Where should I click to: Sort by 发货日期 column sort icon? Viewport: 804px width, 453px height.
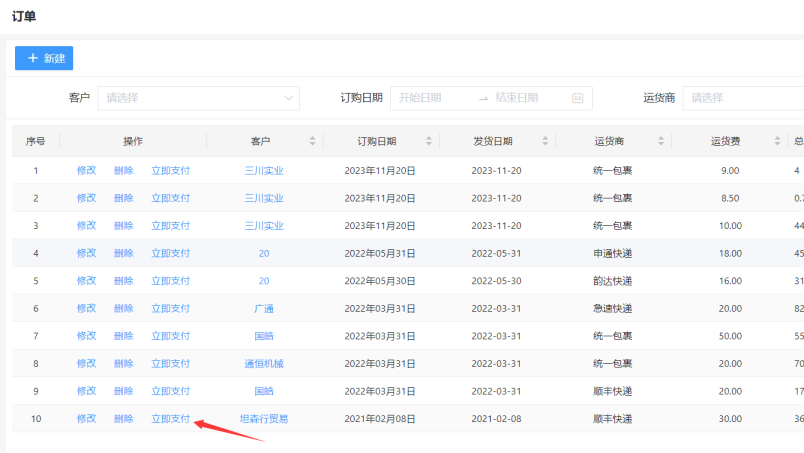(545, 142)
